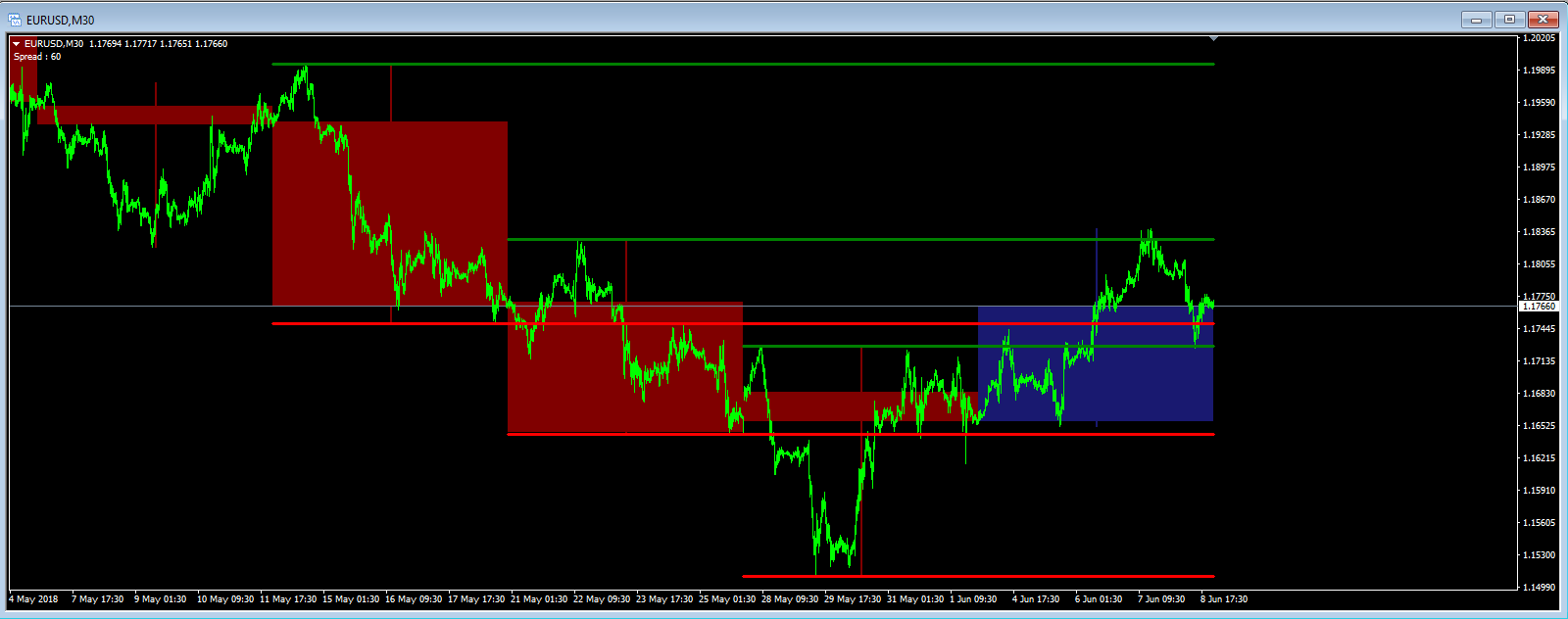1568x619 pixels.
Task: Click the 1.18670 price axis label
Action: click(1540, 200)
